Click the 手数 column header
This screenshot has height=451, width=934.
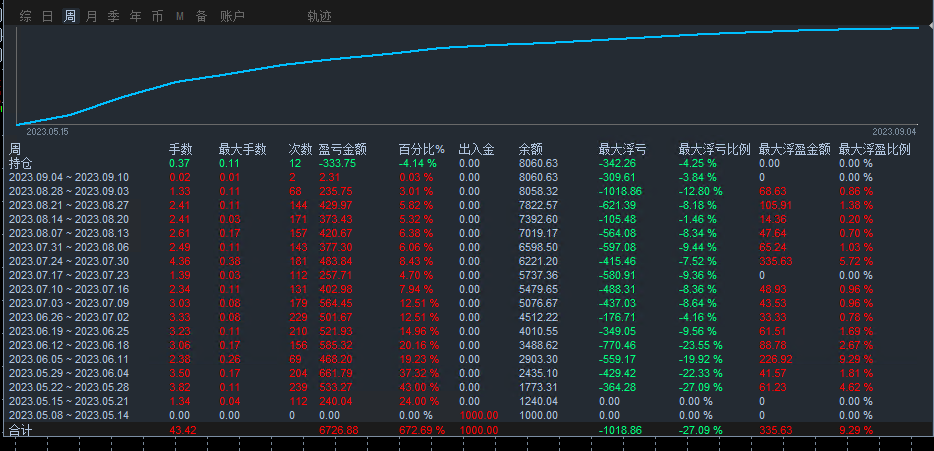(x=180, y=150)
